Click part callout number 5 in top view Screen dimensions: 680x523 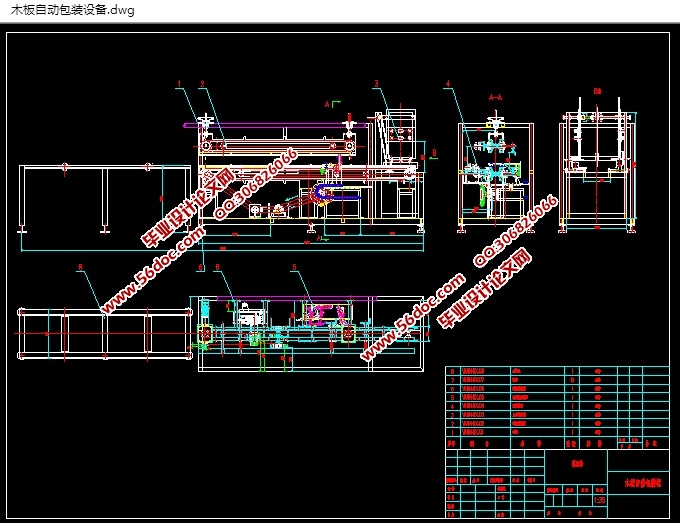point(294,267)
